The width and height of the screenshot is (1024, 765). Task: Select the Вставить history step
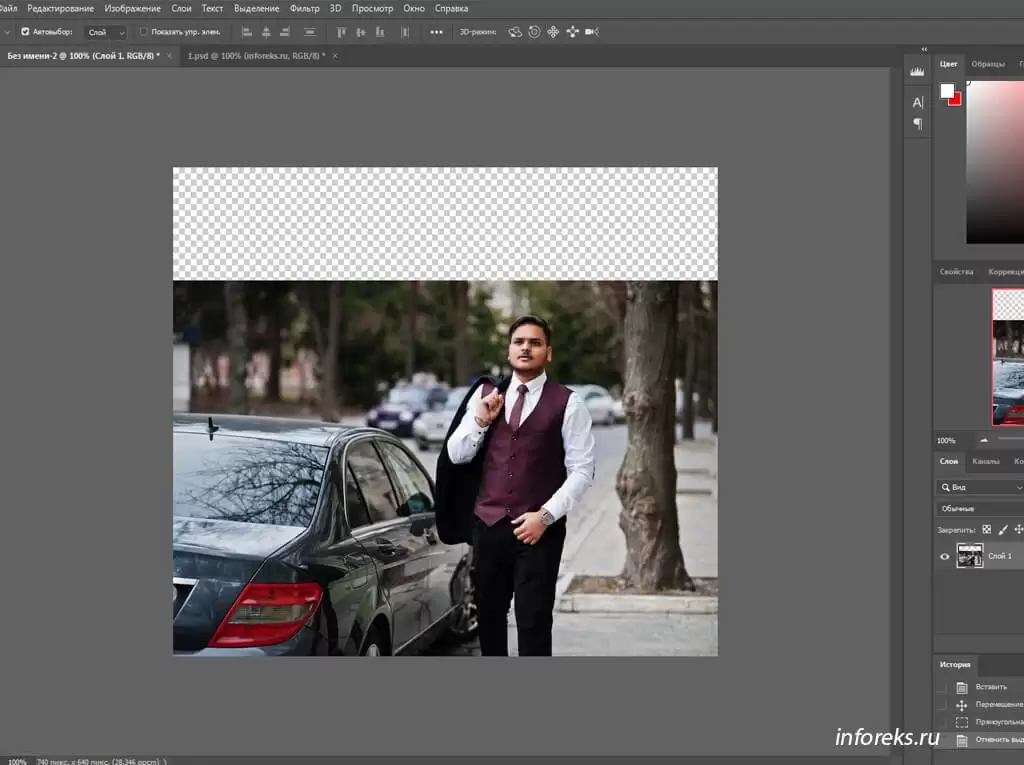[x=991, y=687]
